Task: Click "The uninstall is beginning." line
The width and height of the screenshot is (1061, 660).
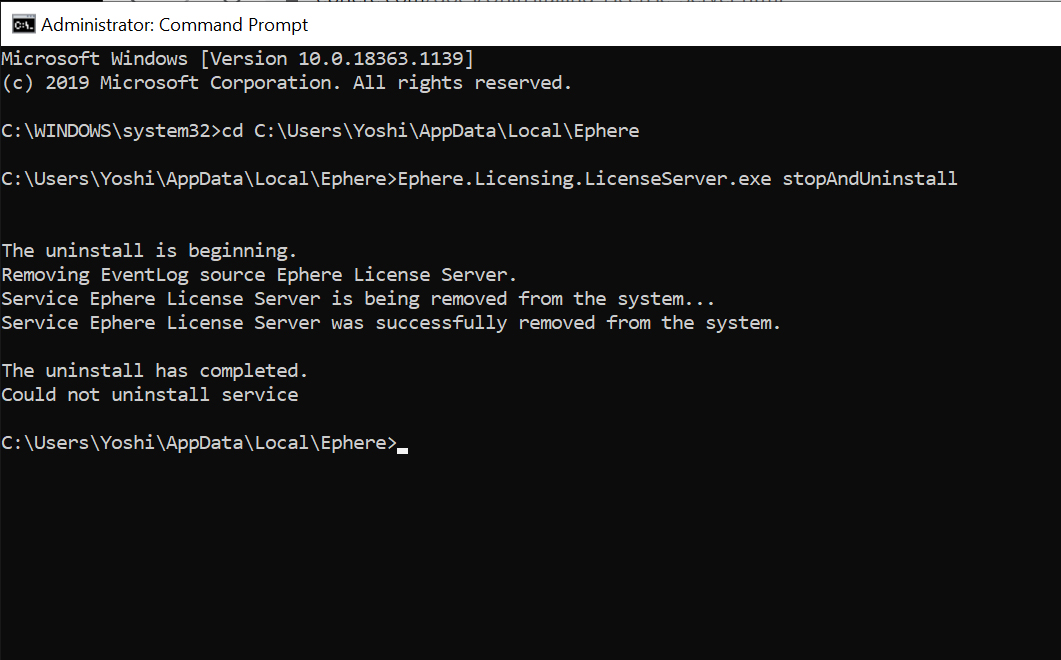Action: 149,251
